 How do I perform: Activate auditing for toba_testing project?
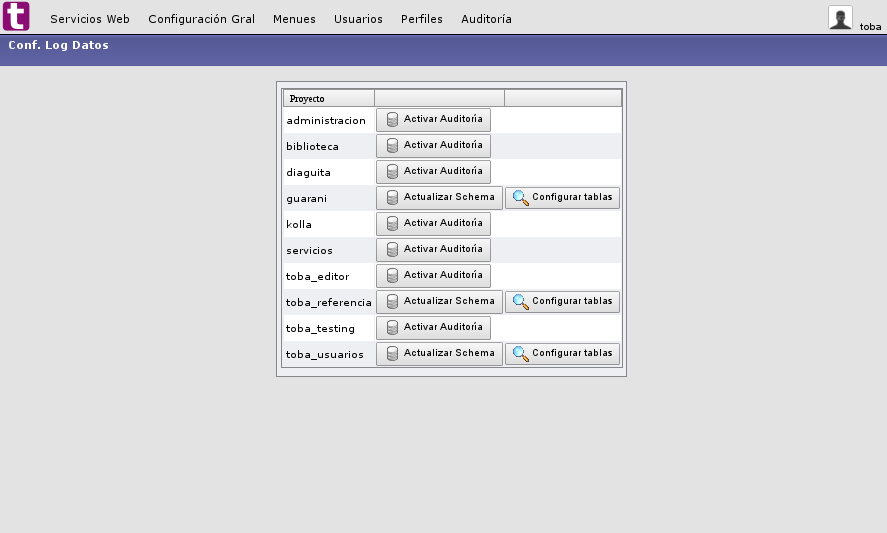(433, 328)
